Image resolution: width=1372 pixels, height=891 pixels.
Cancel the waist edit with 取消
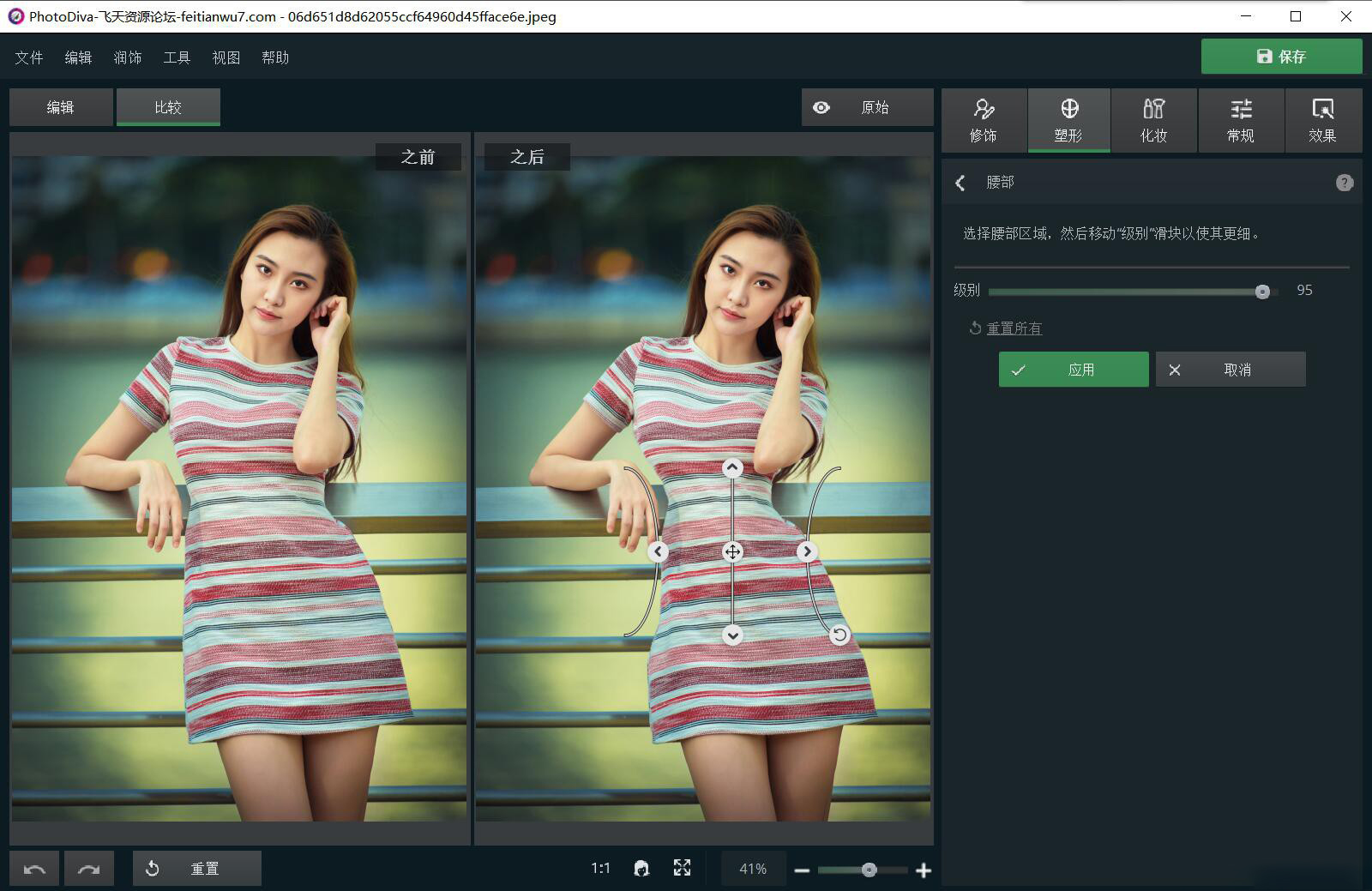[1231, 369]
